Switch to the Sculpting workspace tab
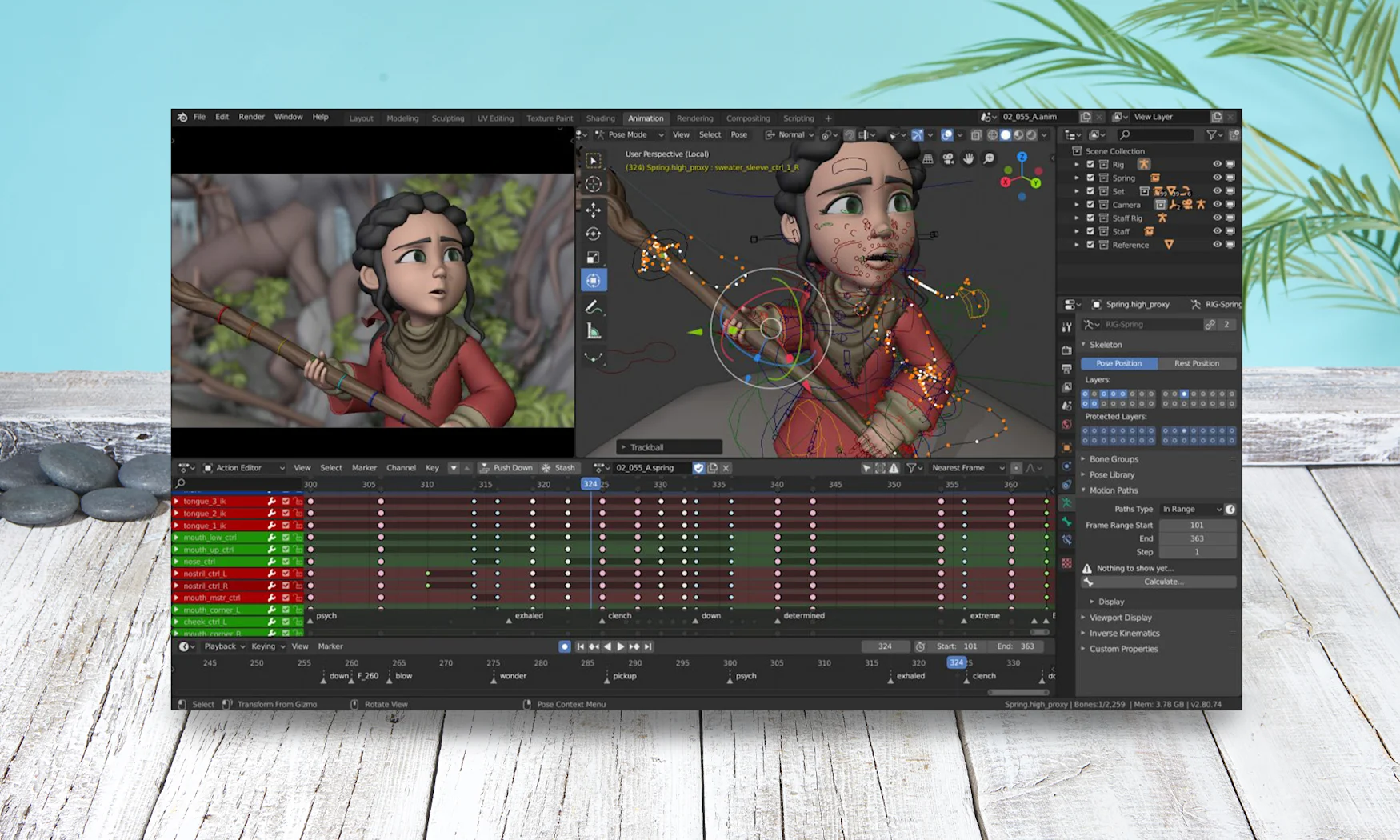 coord(447,118)
